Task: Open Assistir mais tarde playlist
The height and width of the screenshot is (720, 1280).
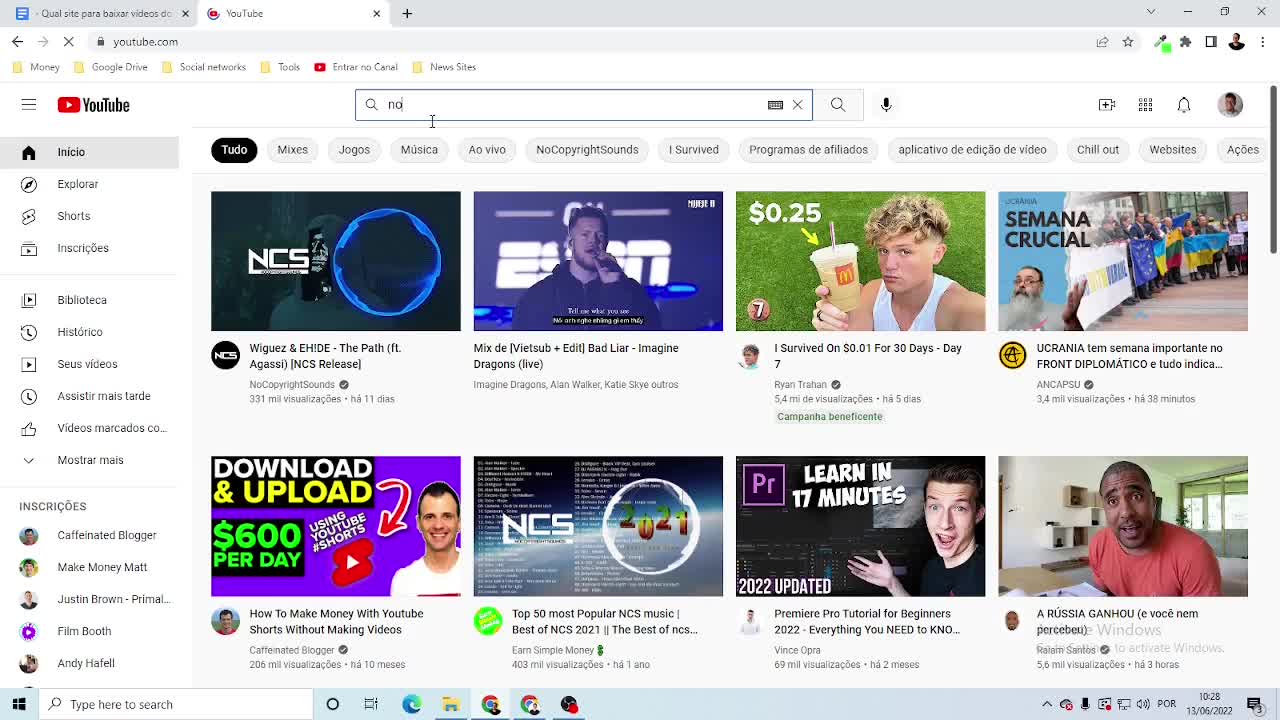Action: pyautogui.click(x=89, y=396)
